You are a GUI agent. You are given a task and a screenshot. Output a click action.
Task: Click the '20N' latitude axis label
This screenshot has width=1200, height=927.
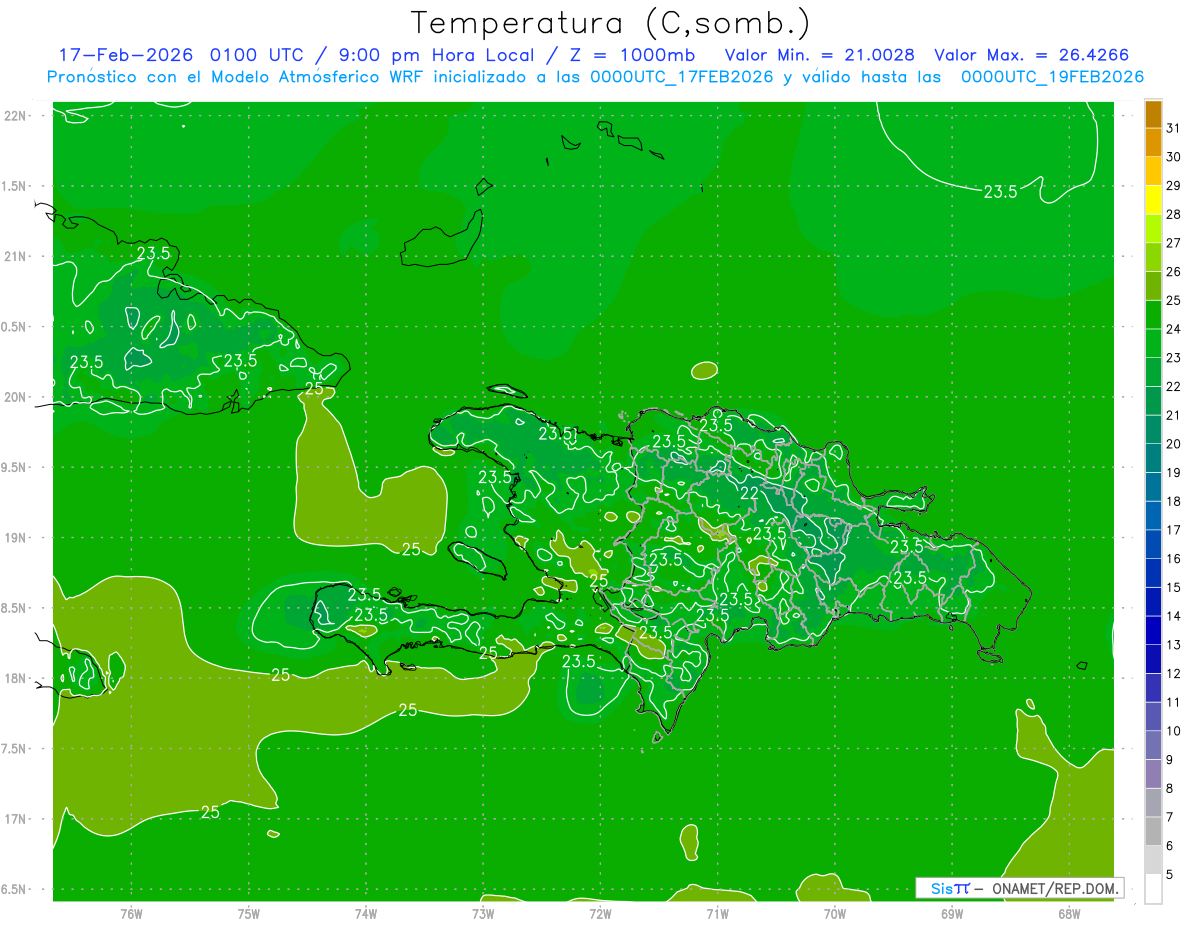[x=16, y=397]
